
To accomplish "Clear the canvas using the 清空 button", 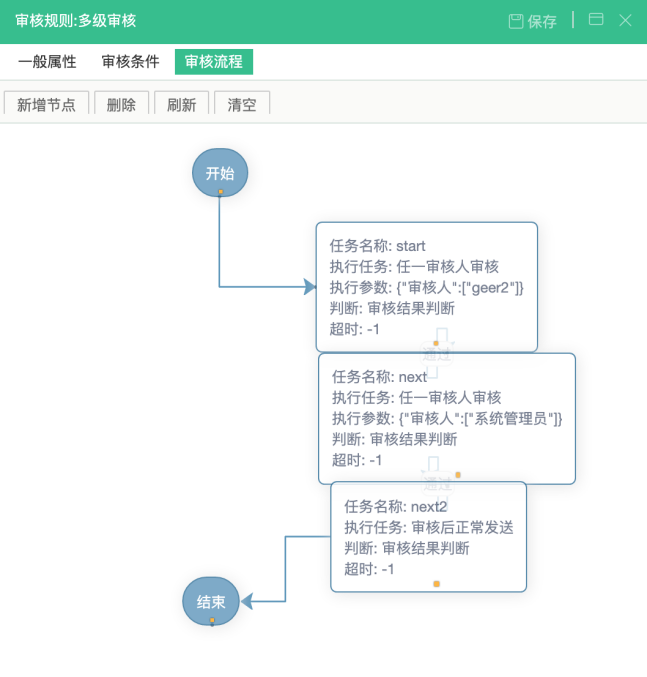I will [x=242, y=104].
